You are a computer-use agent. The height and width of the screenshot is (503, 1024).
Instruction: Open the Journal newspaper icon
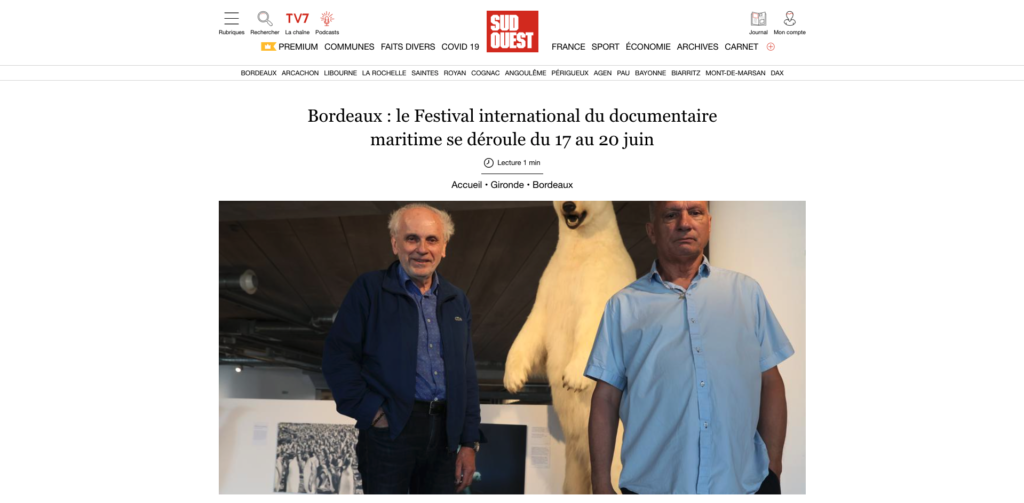pos(758,18)
